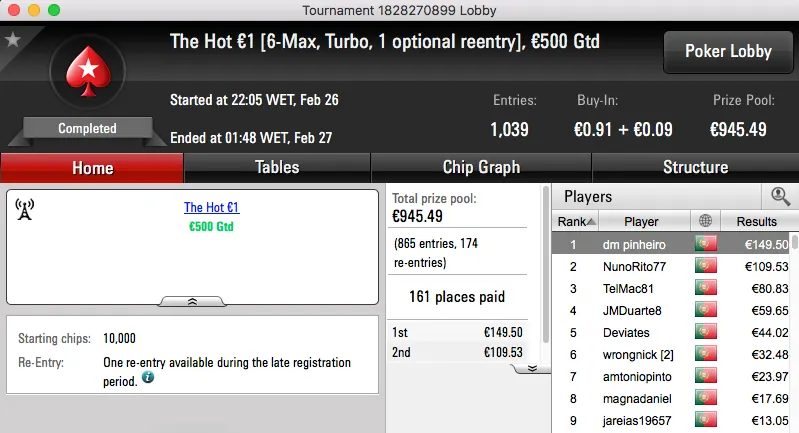The height and width of the screenshot is (433, 799).
Task: Click the Portugal flag beside NunoRito77
Action: click(x=708, y=267)
